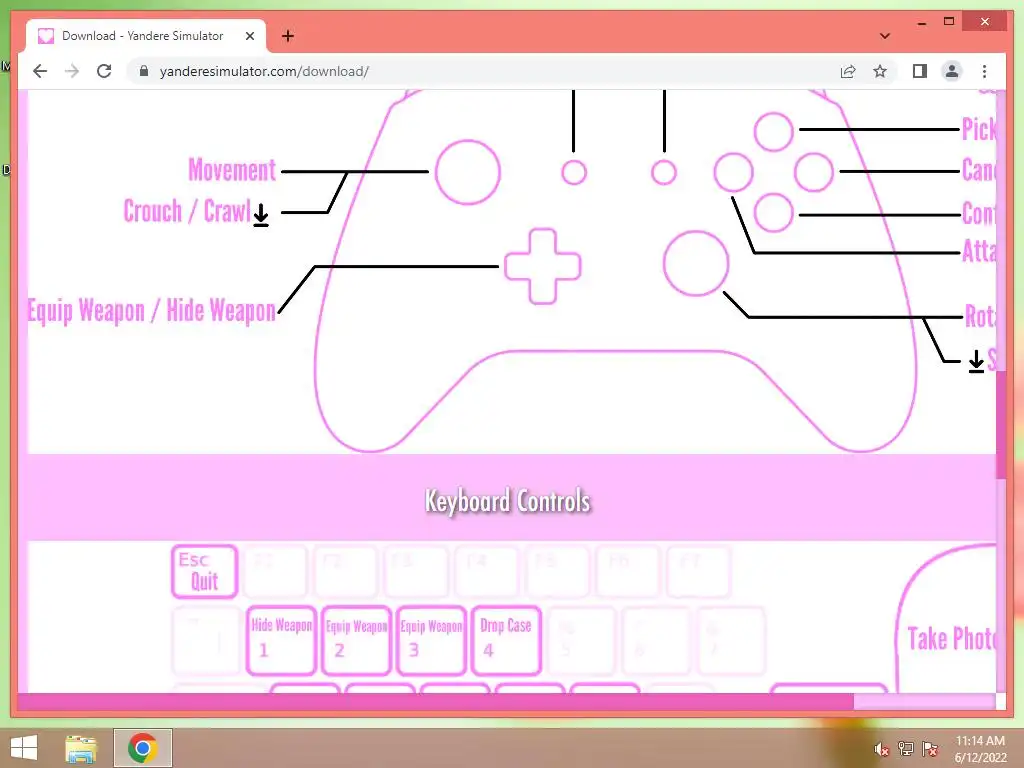Bookmark this page with the star icon
Screen dimensions: 1024x768
click(x=880, y=71)
